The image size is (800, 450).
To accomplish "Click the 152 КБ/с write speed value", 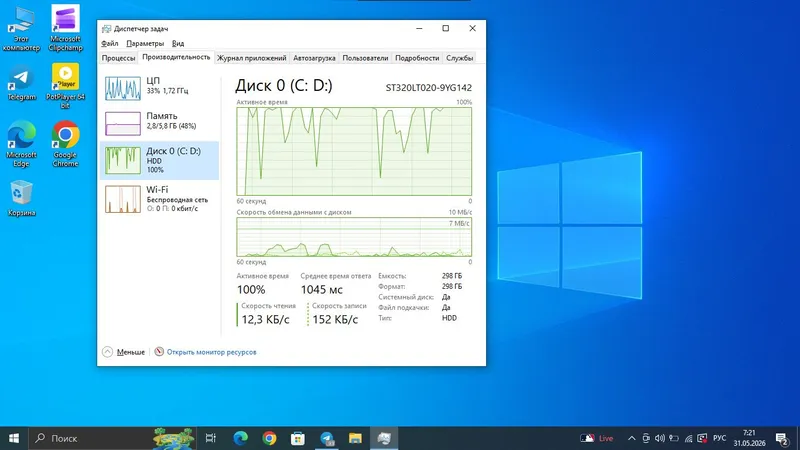I will point(335,319).
